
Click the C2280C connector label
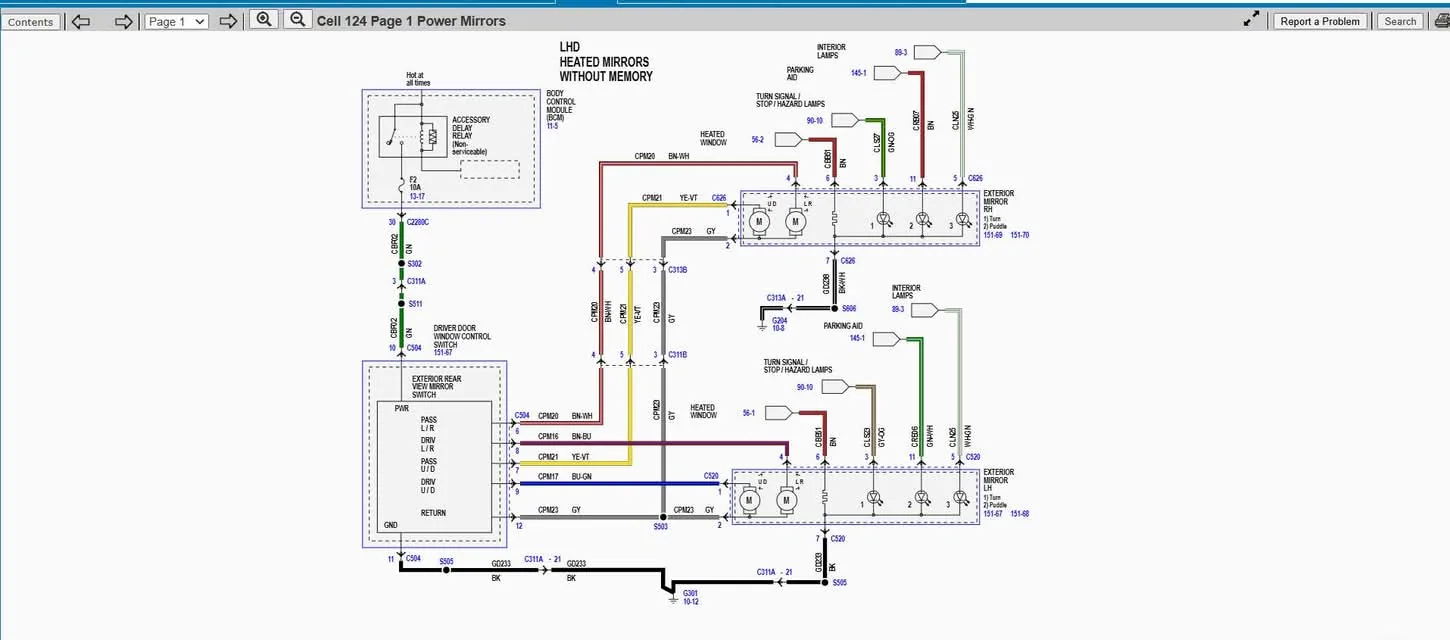[417, 221]
